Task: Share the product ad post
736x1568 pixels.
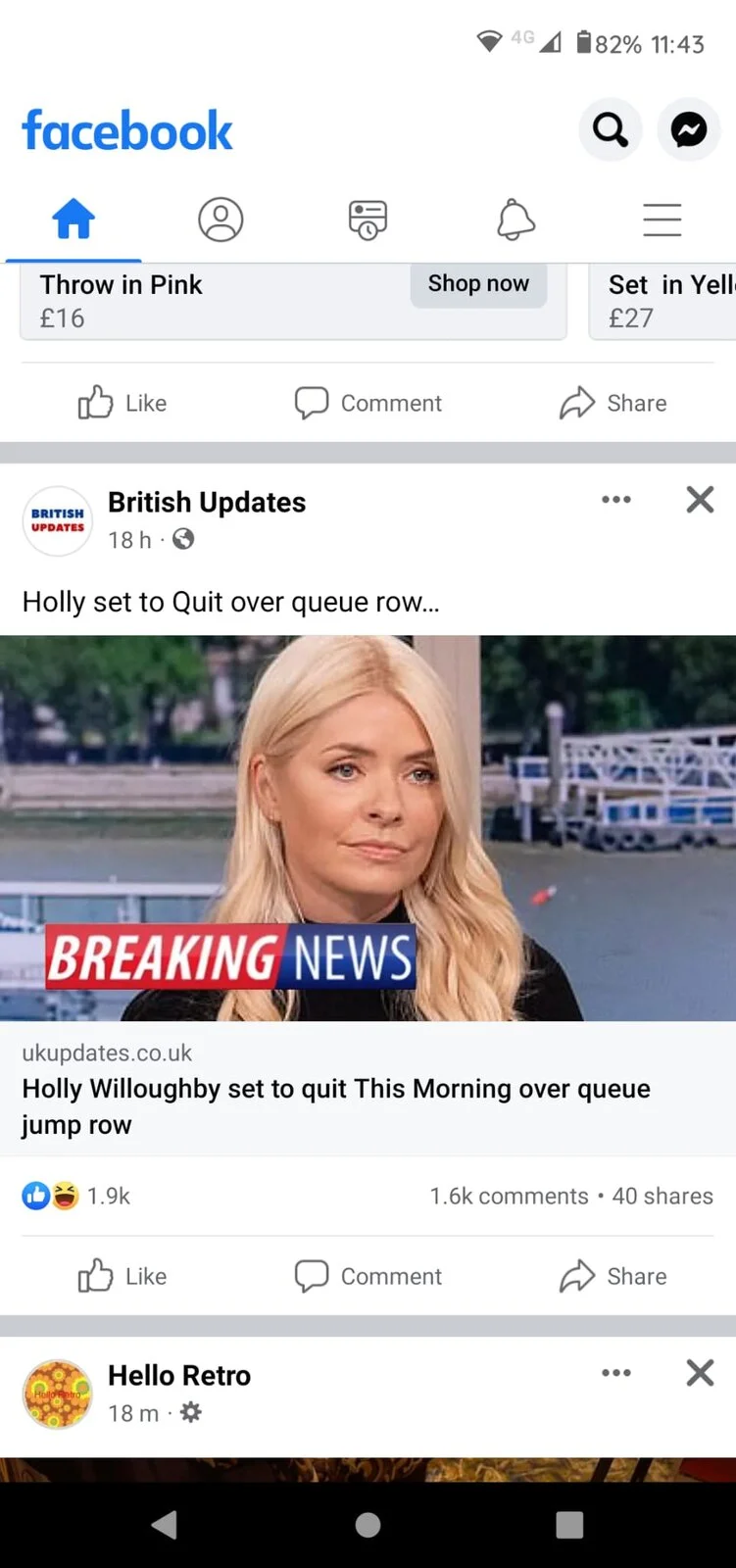Action: pyautogui.click(x=613, y=403)
